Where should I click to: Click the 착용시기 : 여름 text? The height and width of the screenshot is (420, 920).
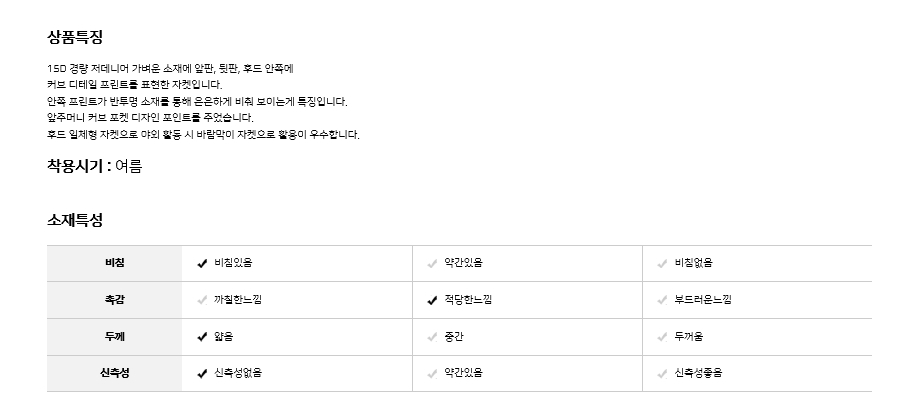point(95,166)
